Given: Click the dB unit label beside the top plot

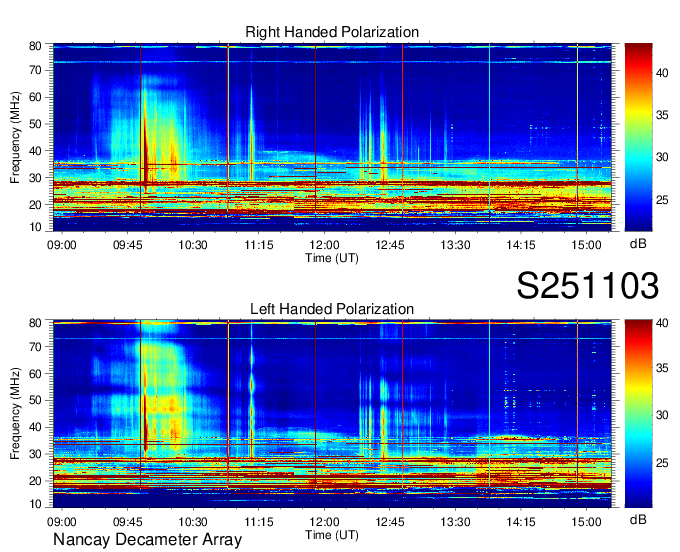Looking at the screenshot, I should tap(638, 243).
